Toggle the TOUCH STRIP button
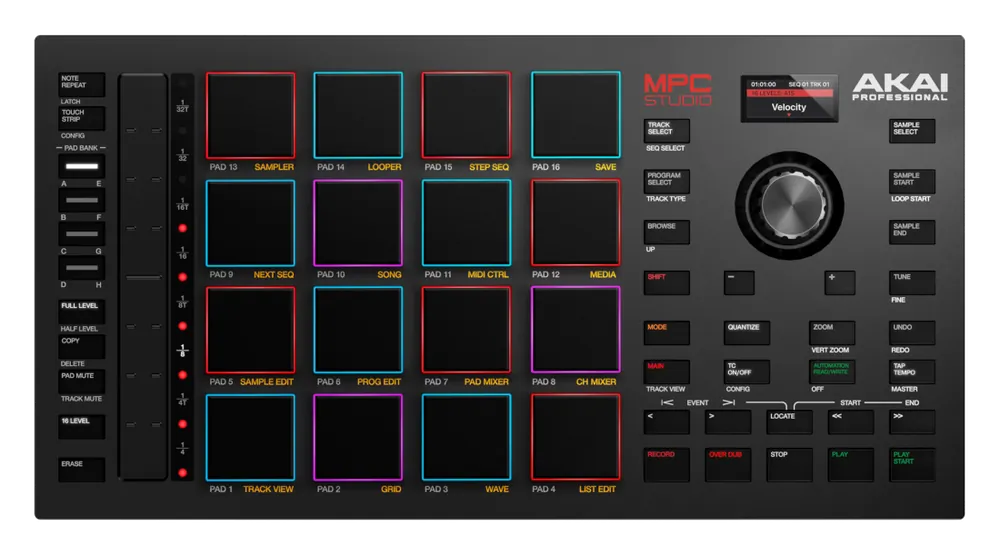The height and width of the screenshot is (555, 1000). tap(82, 118)
